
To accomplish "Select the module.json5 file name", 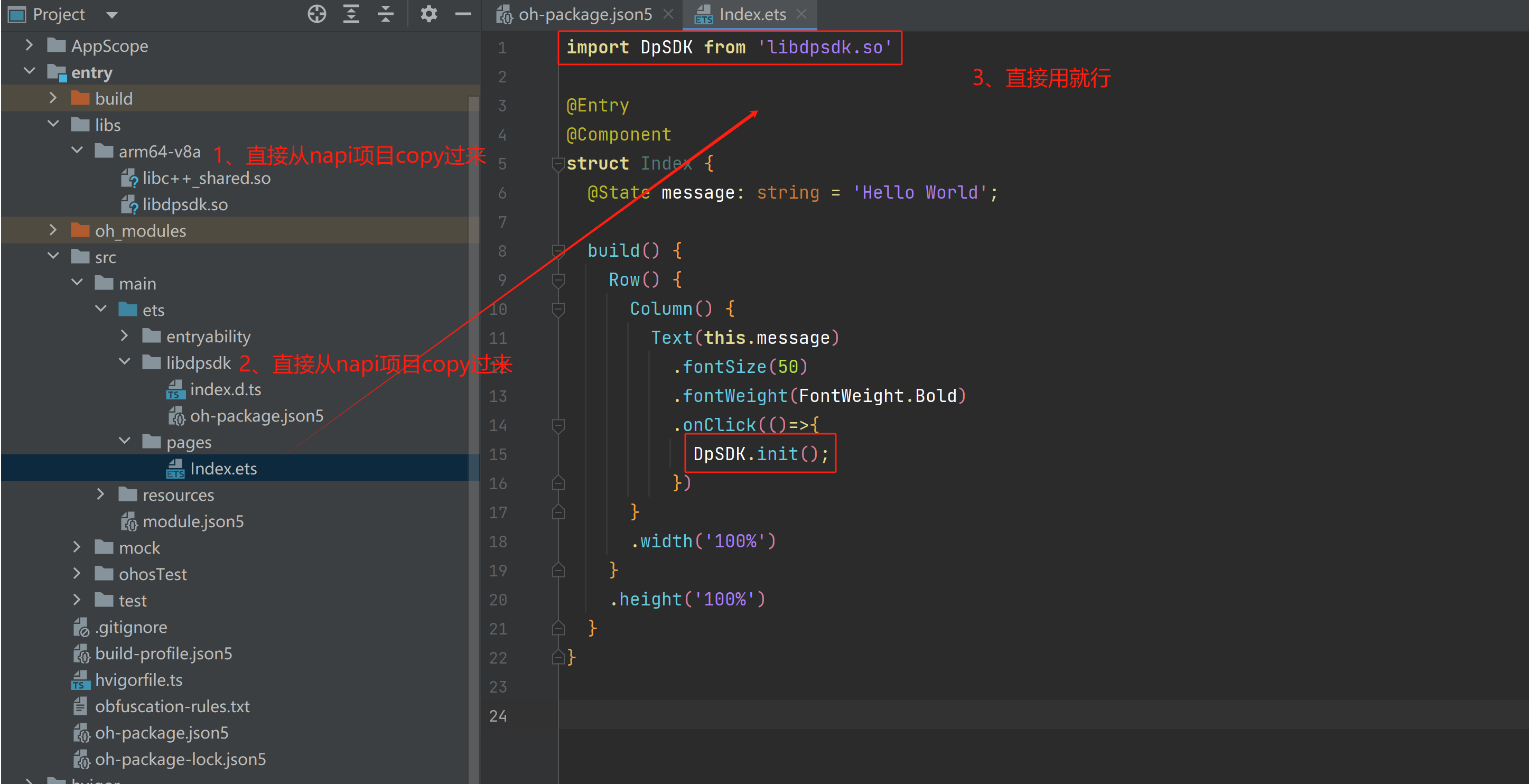I will 193,521.
